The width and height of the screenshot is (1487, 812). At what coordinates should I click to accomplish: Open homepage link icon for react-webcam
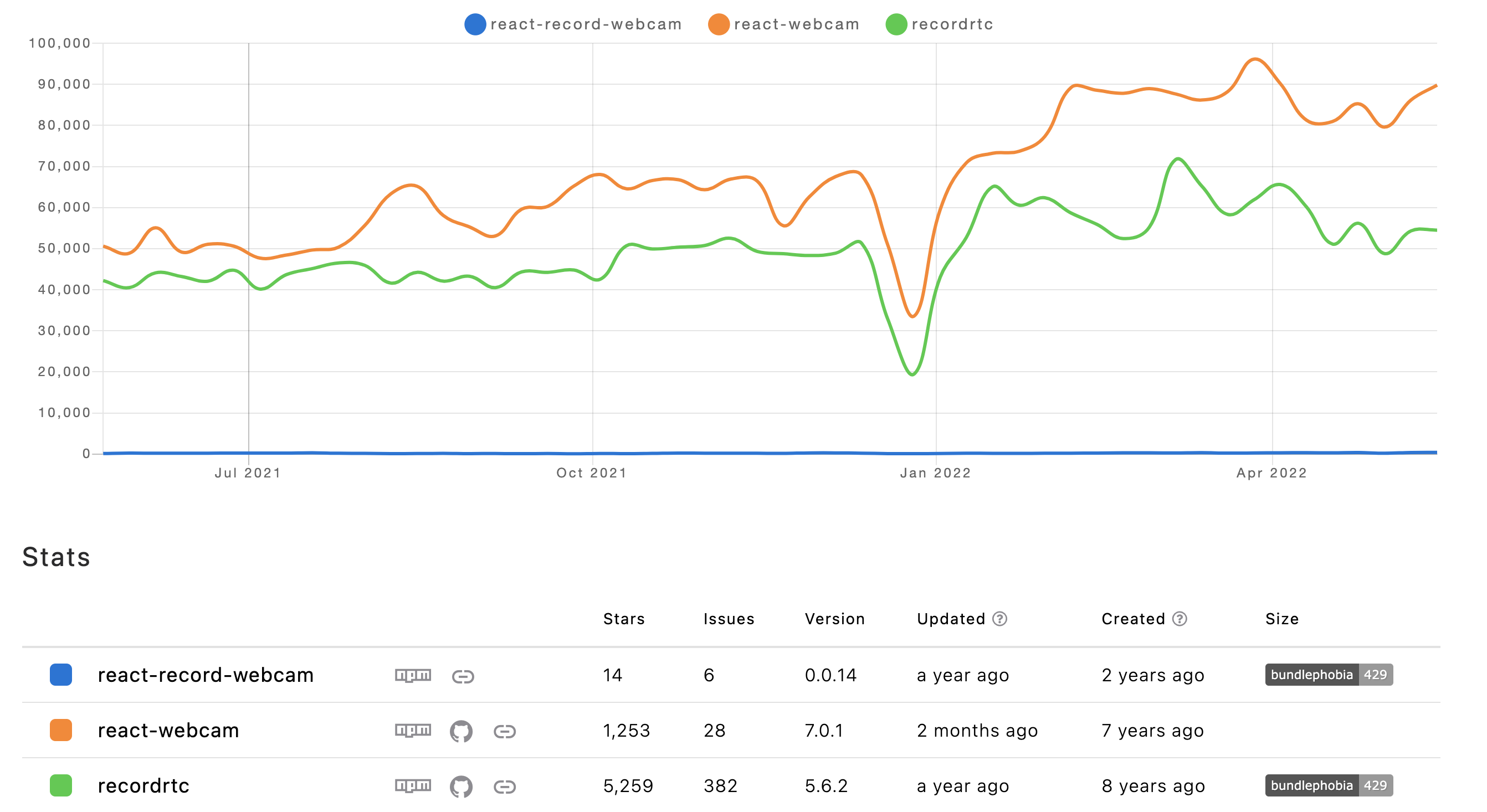[504, 731]
